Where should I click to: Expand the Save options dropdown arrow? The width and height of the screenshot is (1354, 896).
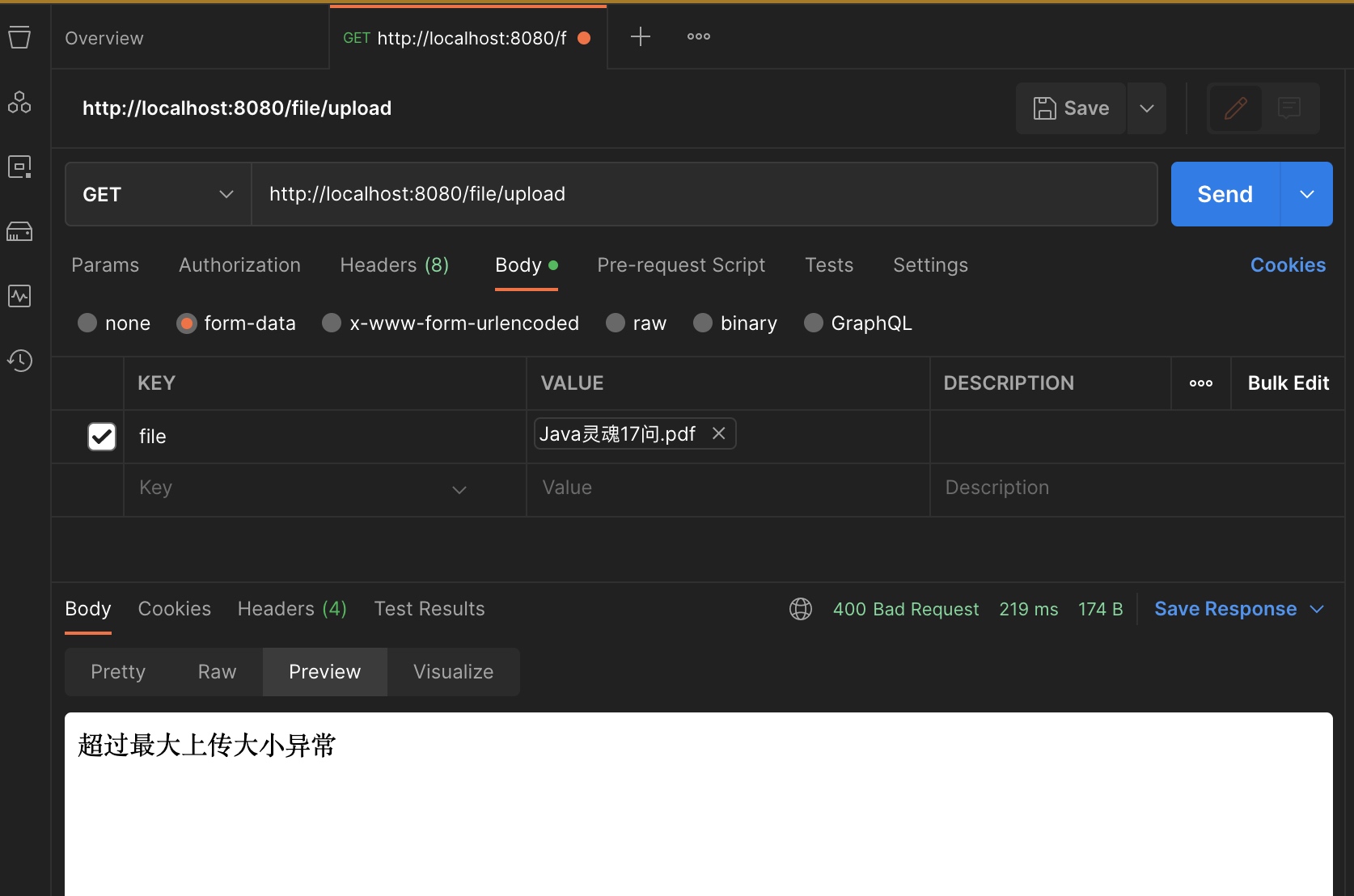(x=1146, y=108)
